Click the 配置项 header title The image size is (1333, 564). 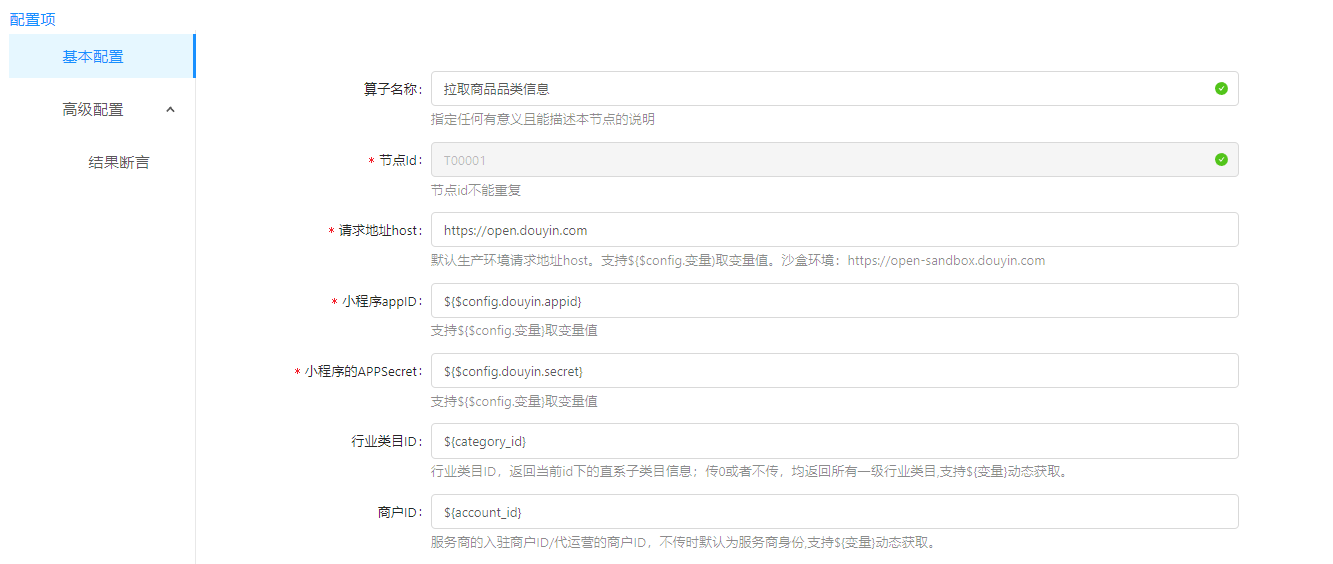click(32, 19)
